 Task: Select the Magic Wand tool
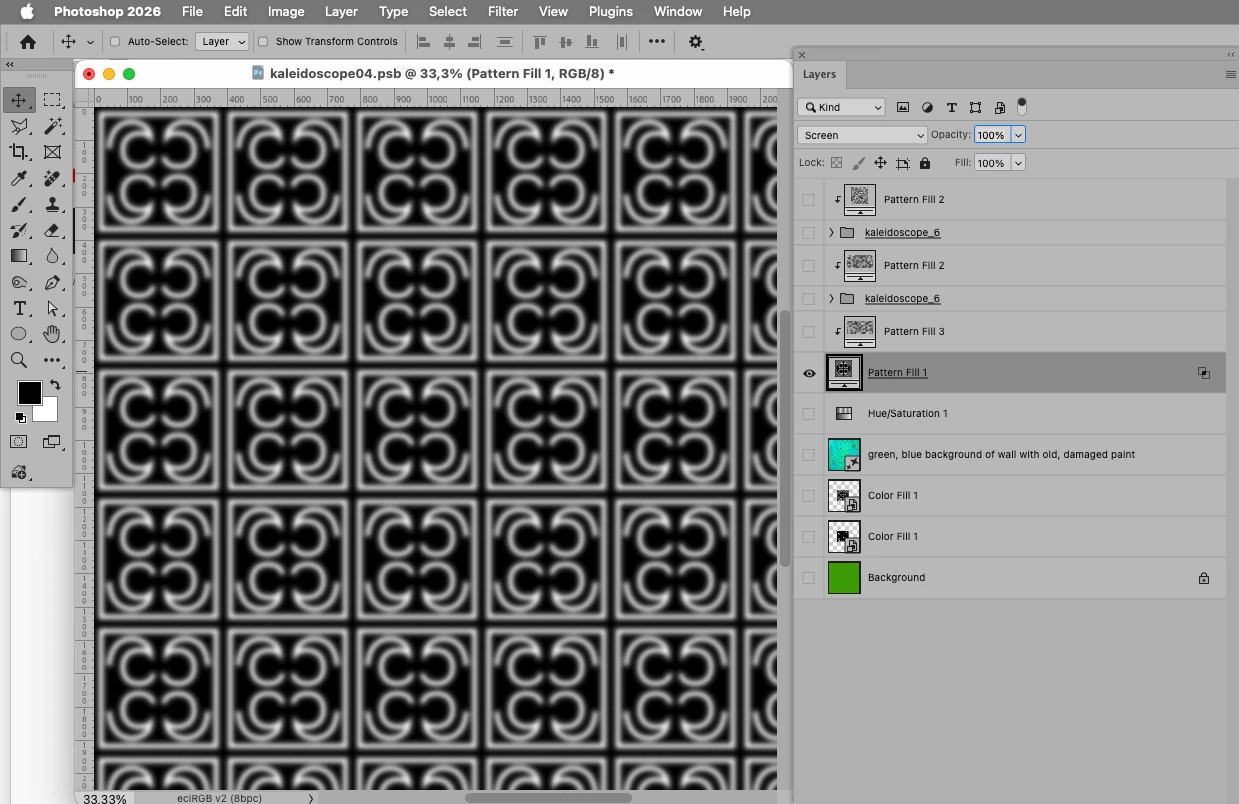(52, 126)
